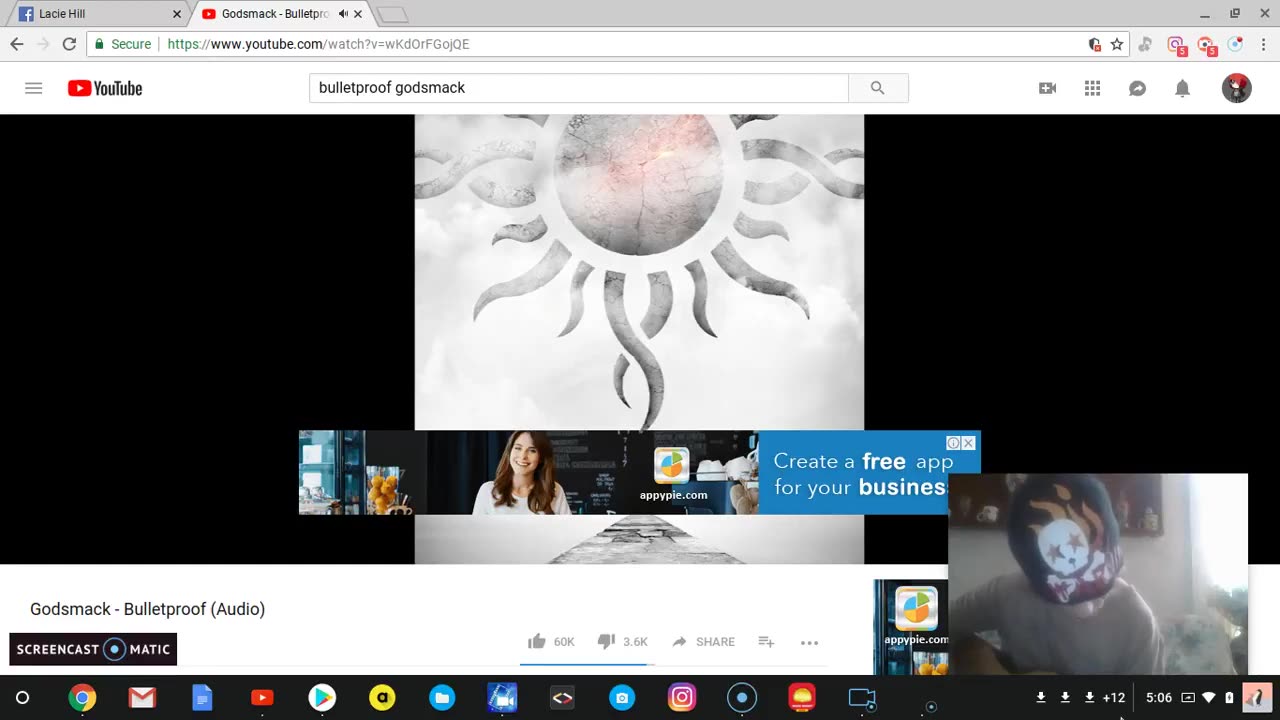
Task: Open Gmail from the shelf
Action: click(142, 698)
